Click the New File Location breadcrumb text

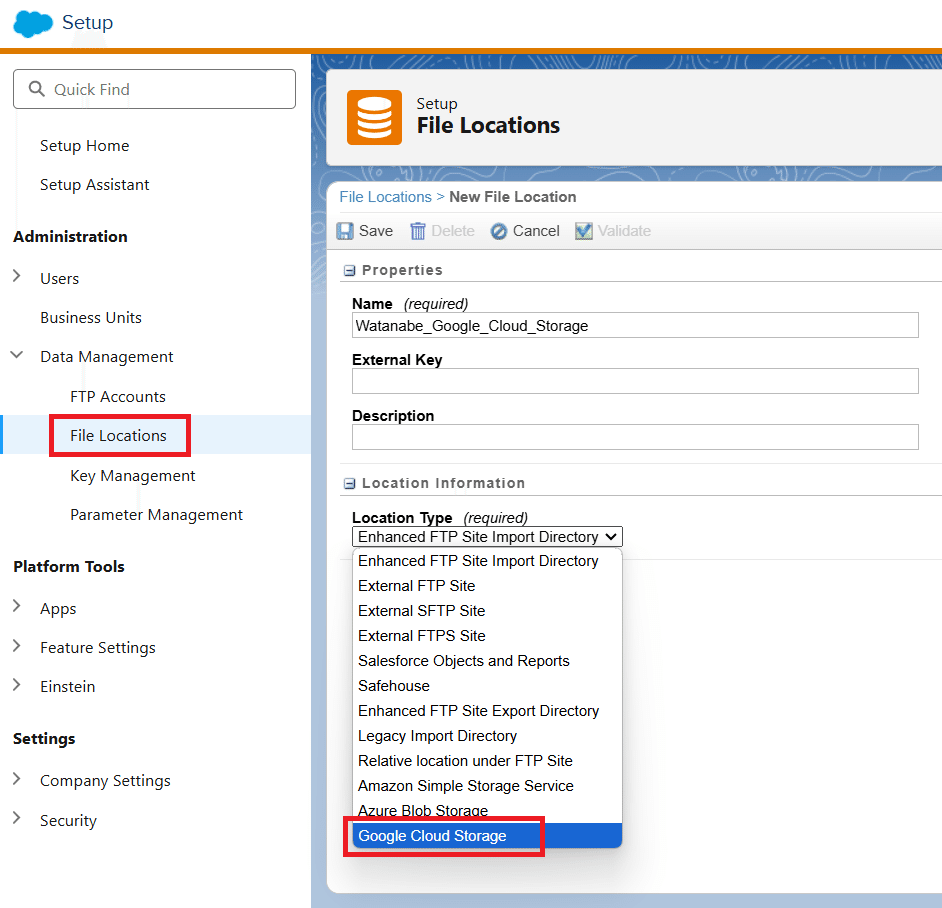(512, 197)
